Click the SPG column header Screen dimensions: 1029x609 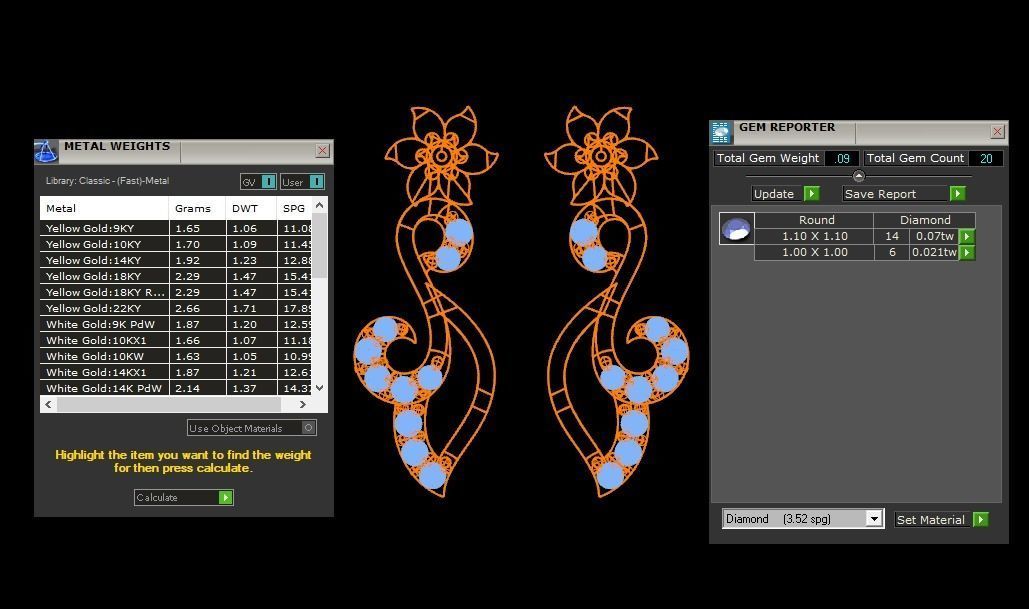(294, 209)
